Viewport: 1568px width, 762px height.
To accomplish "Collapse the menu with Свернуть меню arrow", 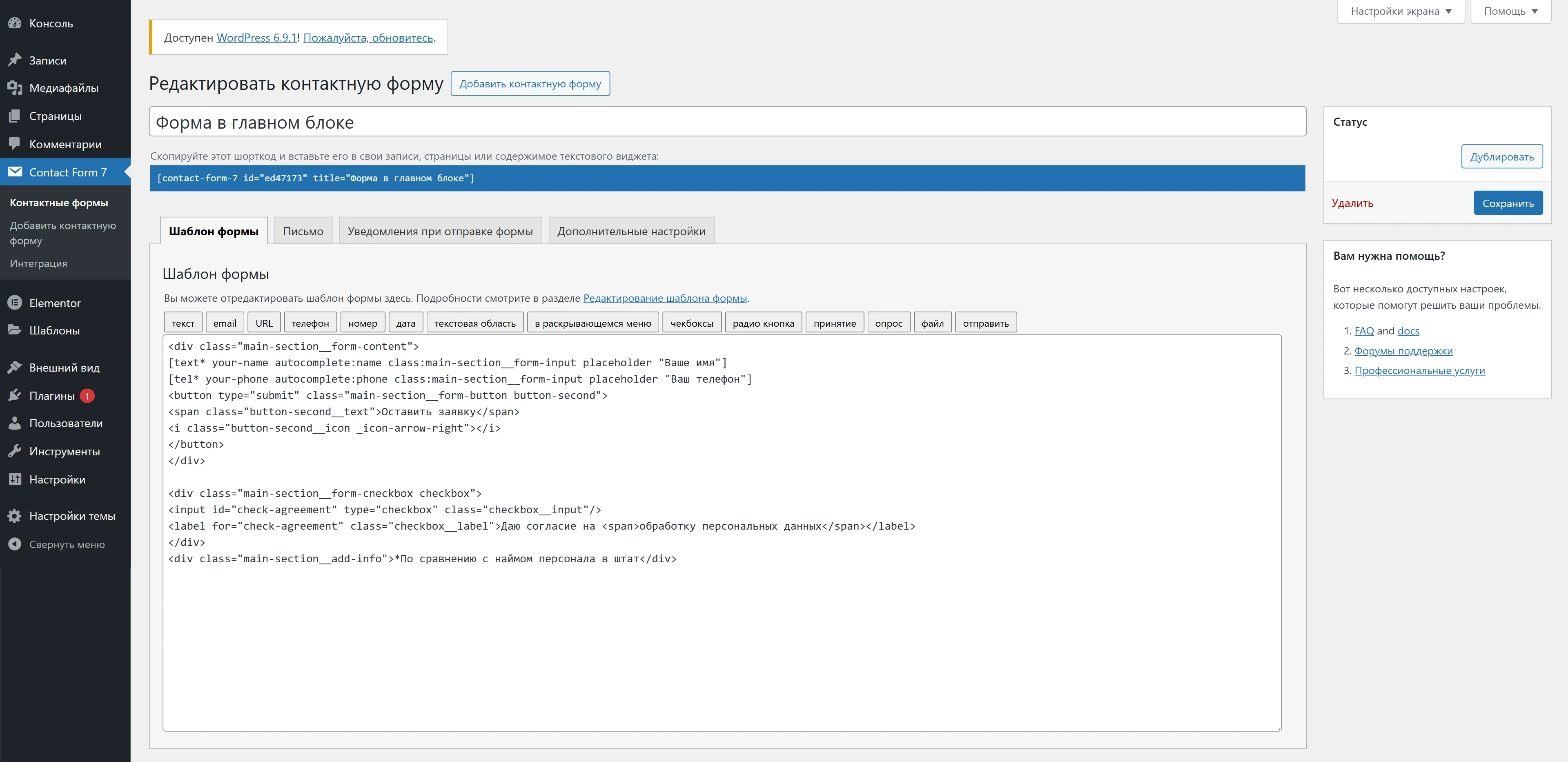I will click(x=15, y=545).
